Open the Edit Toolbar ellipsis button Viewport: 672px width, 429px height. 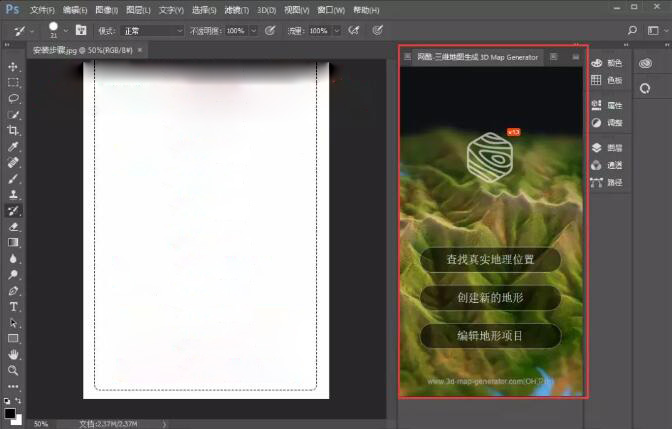pos(13,386)
